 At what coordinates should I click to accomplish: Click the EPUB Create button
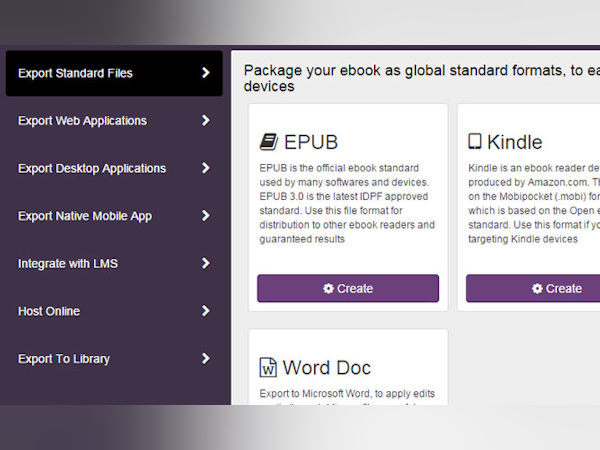(x=348, y=288)
